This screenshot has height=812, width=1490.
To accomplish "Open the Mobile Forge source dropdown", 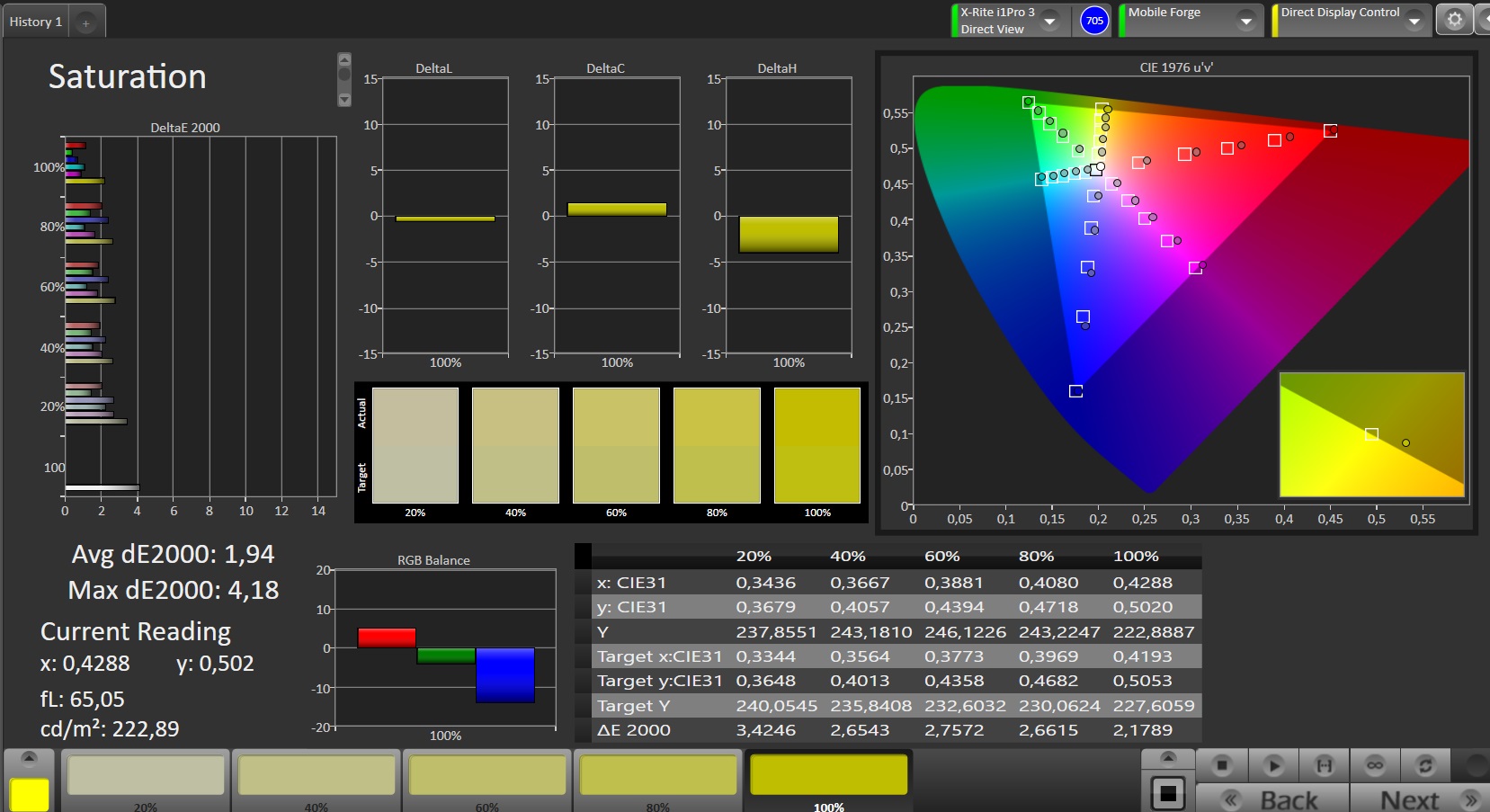I will (1245, 21).
